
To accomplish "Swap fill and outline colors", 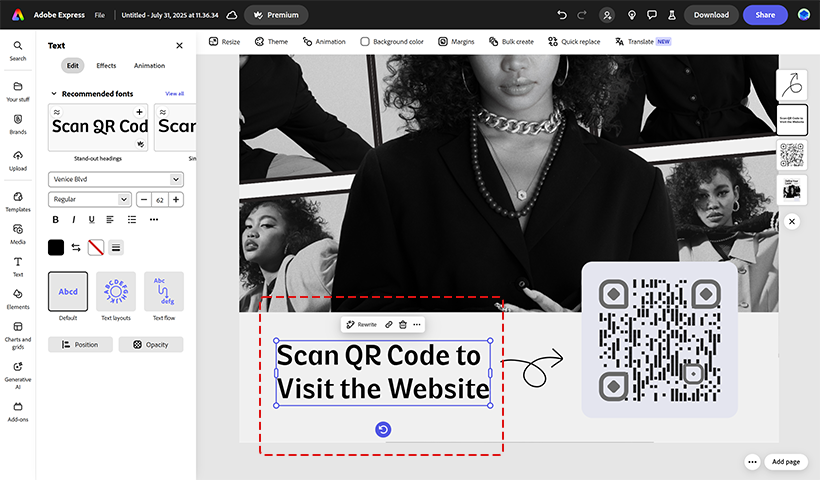I will click(x=76, y=248).
